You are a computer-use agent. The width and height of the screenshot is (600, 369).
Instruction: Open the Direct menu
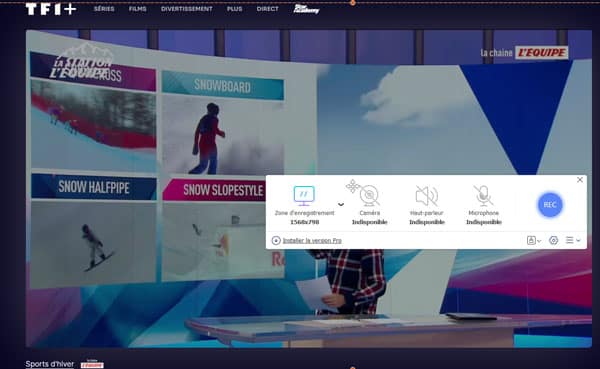pyautogui.click(x=267, y=9)
